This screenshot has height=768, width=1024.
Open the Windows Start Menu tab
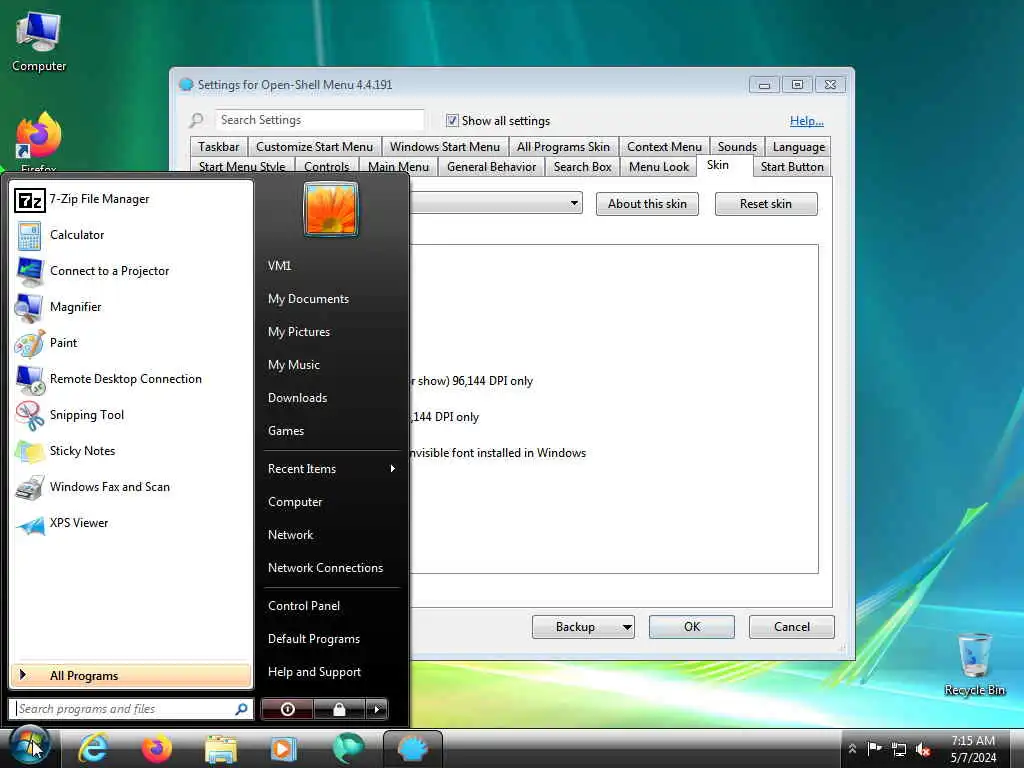coord(445,147)
